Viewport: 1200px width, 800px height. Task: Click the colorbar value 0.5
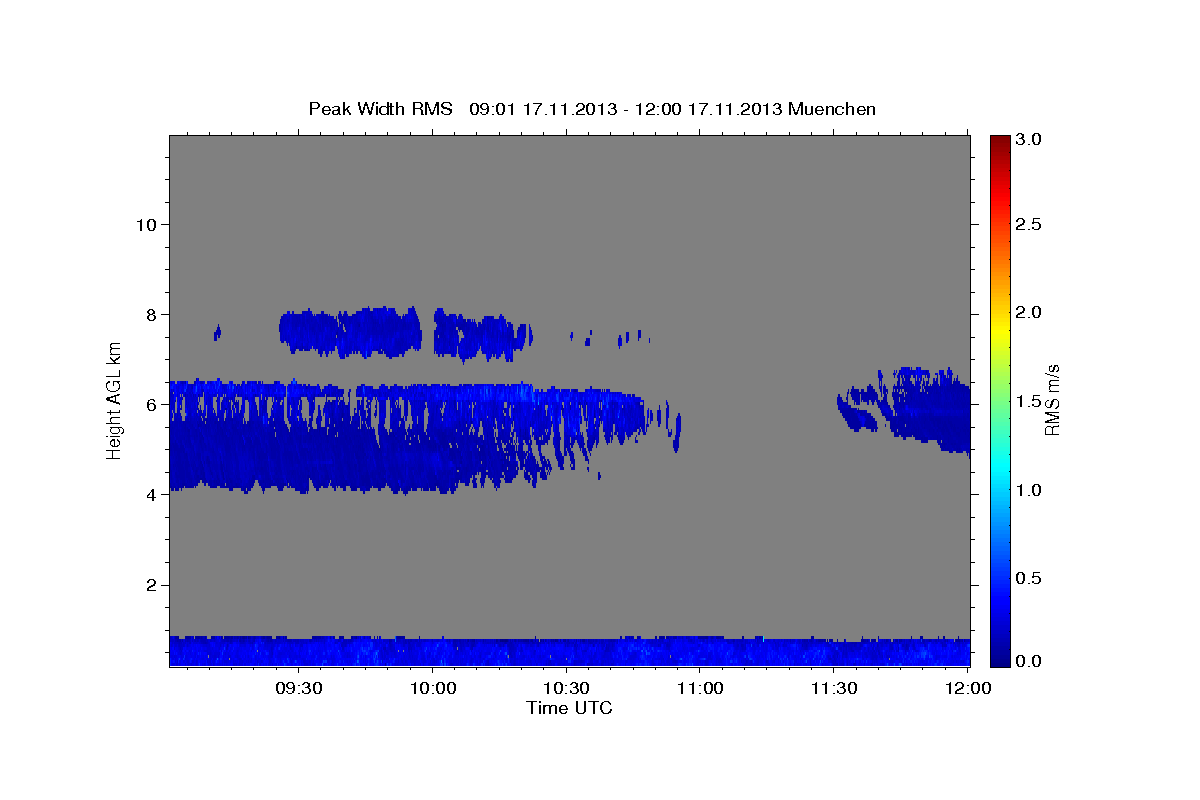pyautogui.click(x=1030, y=578)
